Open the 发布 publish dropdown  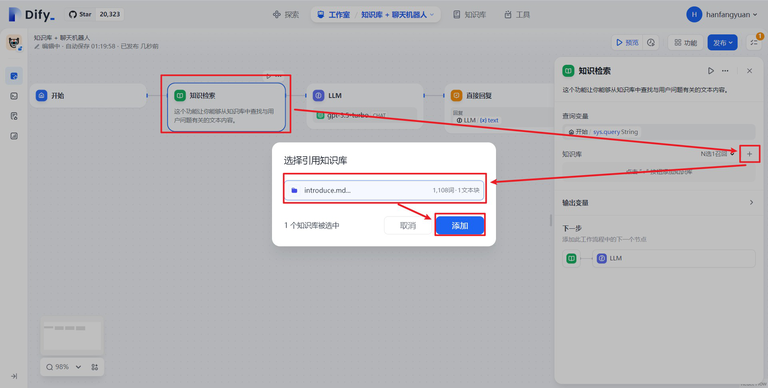click(722, 43)
